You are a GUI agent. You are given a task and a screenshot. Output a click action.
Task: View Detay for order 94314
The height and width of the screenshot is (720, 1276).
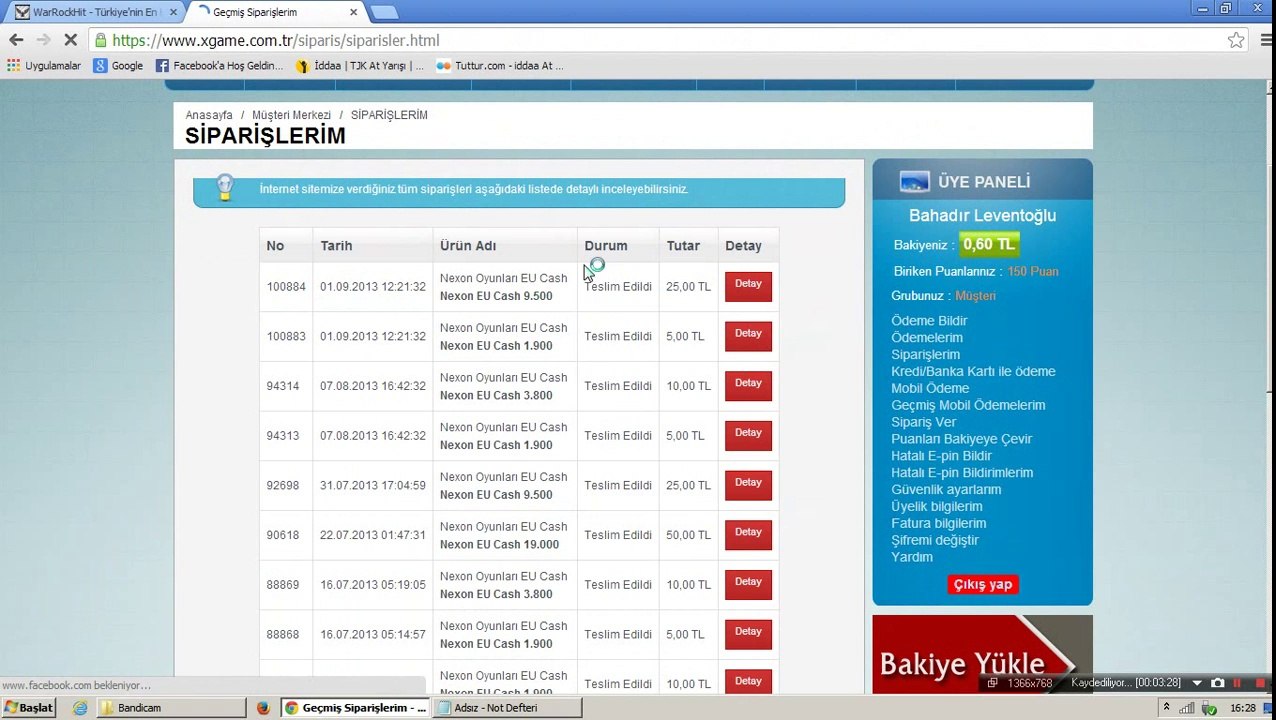click(x=748, y=386)
